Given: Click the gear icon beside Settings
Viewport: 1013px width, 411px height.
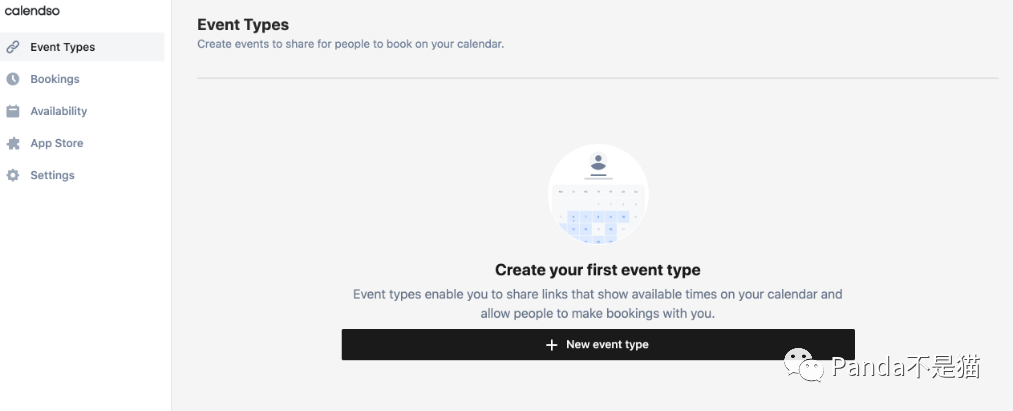Looking at the screenshot, I should click(x=13, y=175).
